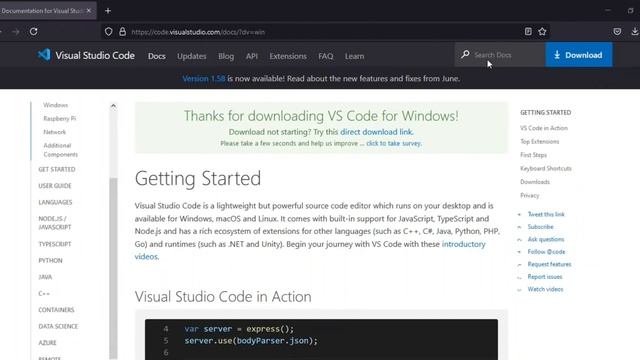This screenshot has width=640, height=360.
Task: Open the browser downloads arrow icon
Action: [x=635, y=31]
